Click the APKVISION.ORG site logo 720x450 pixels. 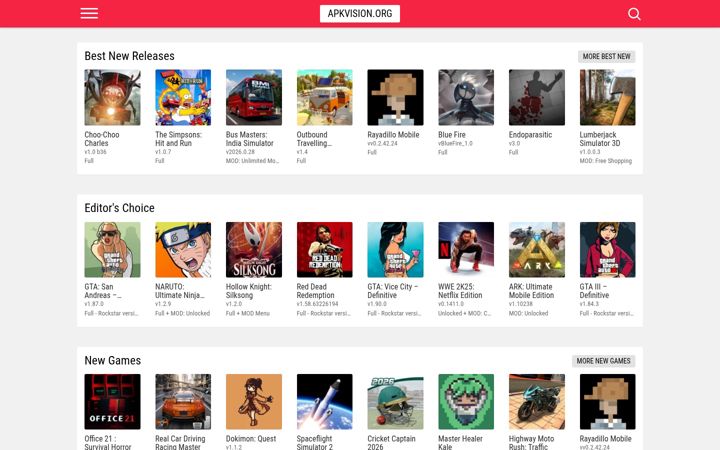(x=360, y=13)
